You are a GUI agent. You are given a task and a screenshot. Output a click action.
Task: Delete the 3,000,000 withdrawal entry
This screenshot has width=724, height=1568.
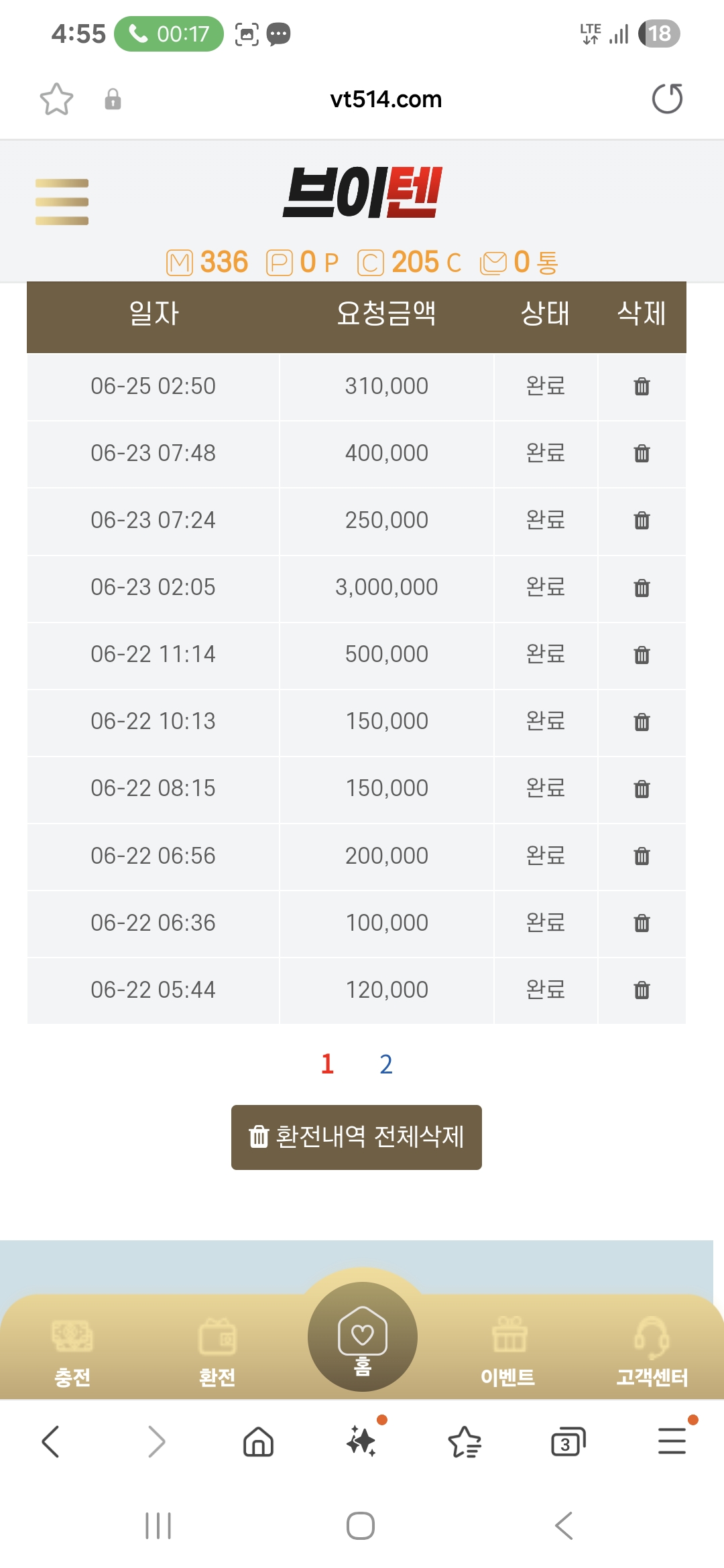point(642,588)
